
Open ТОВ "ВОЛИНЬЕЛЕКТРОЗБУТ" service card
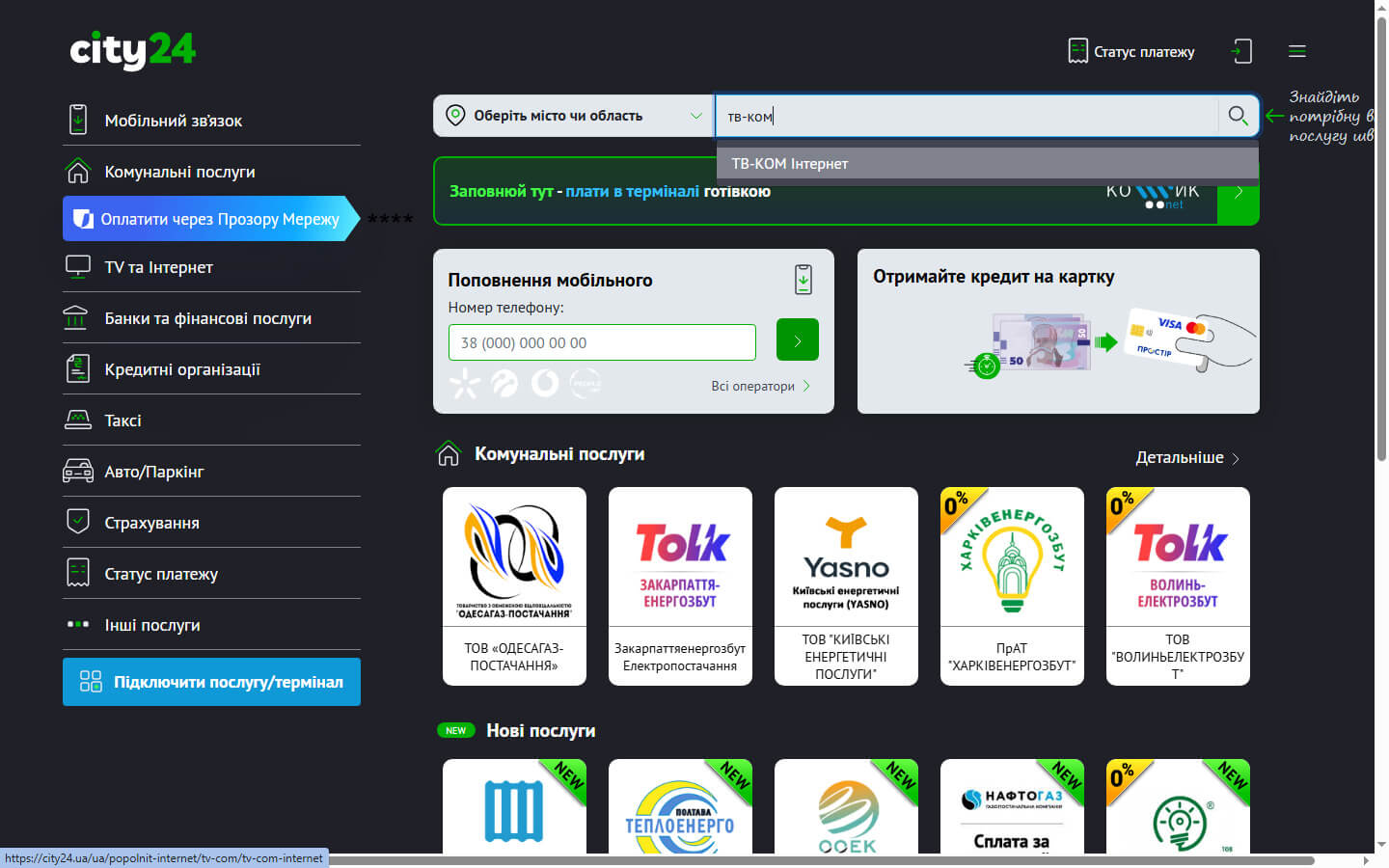click(1178, 586)
